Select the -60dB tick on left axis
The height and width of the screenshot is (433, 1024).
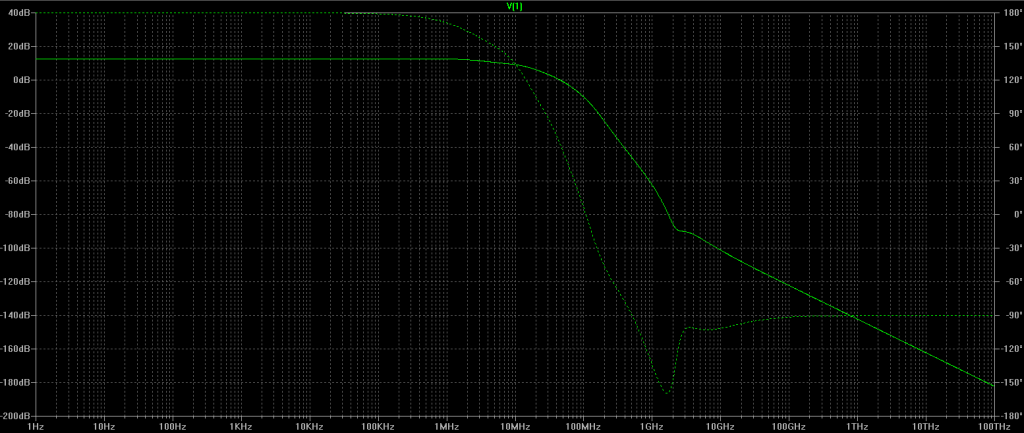click(18, 181)
